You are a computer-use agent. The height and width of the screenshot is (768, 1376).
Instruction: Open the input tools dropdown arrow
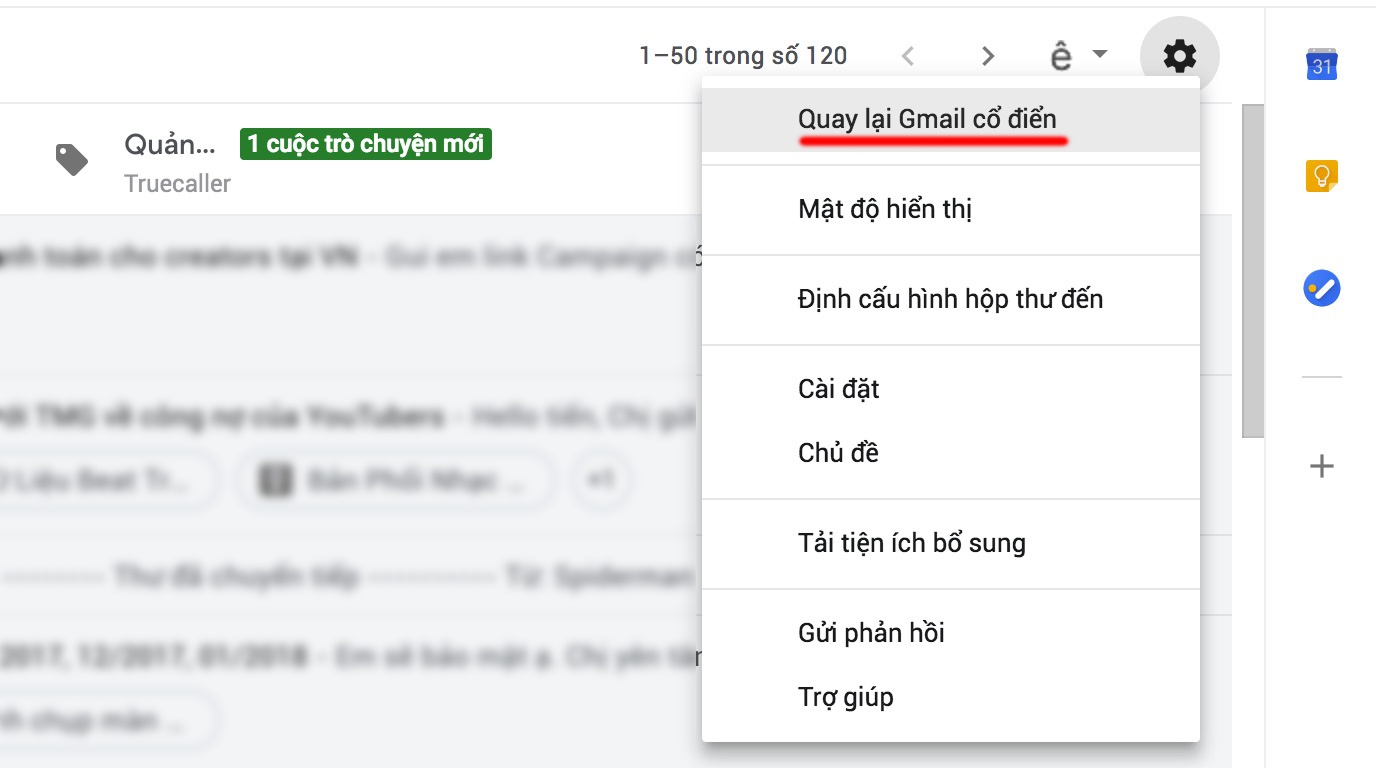pos(1097,56)
